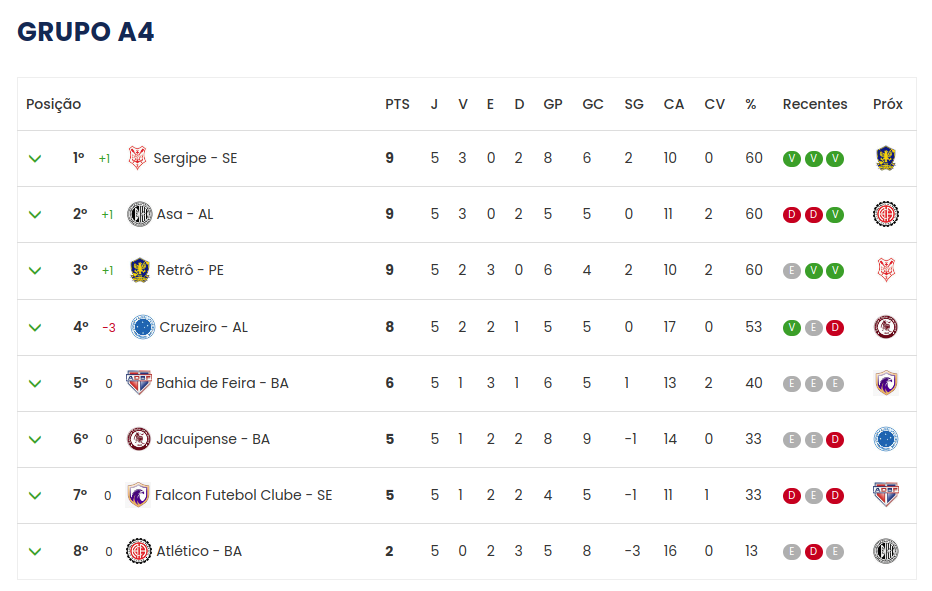Open the Retrô - PE team name
This screenshot has width=932, height=591.
[190, 271]
